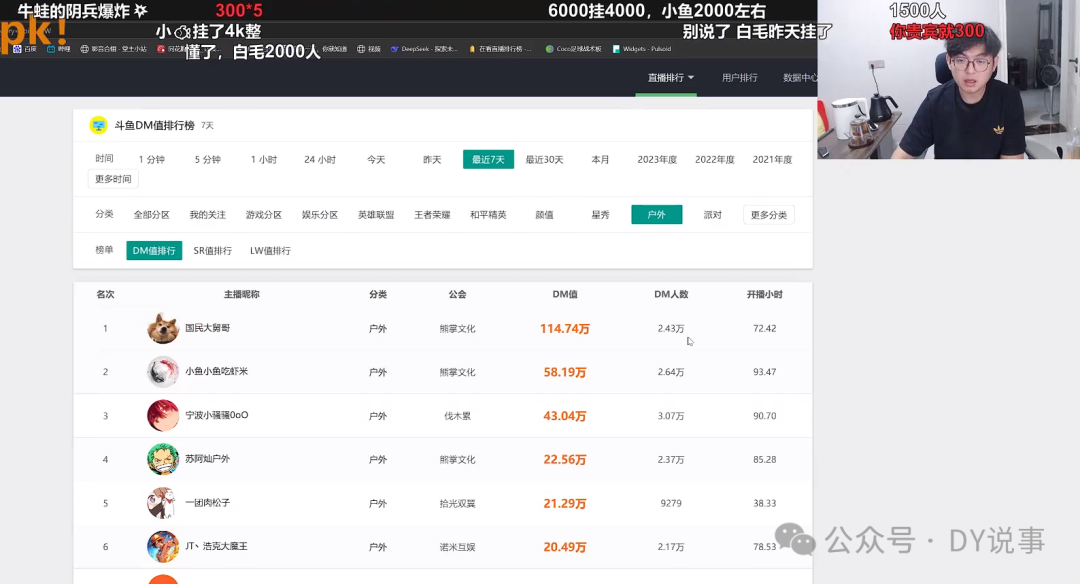Click the 114.74万 DM value
1080x584 pixels.
565,329
